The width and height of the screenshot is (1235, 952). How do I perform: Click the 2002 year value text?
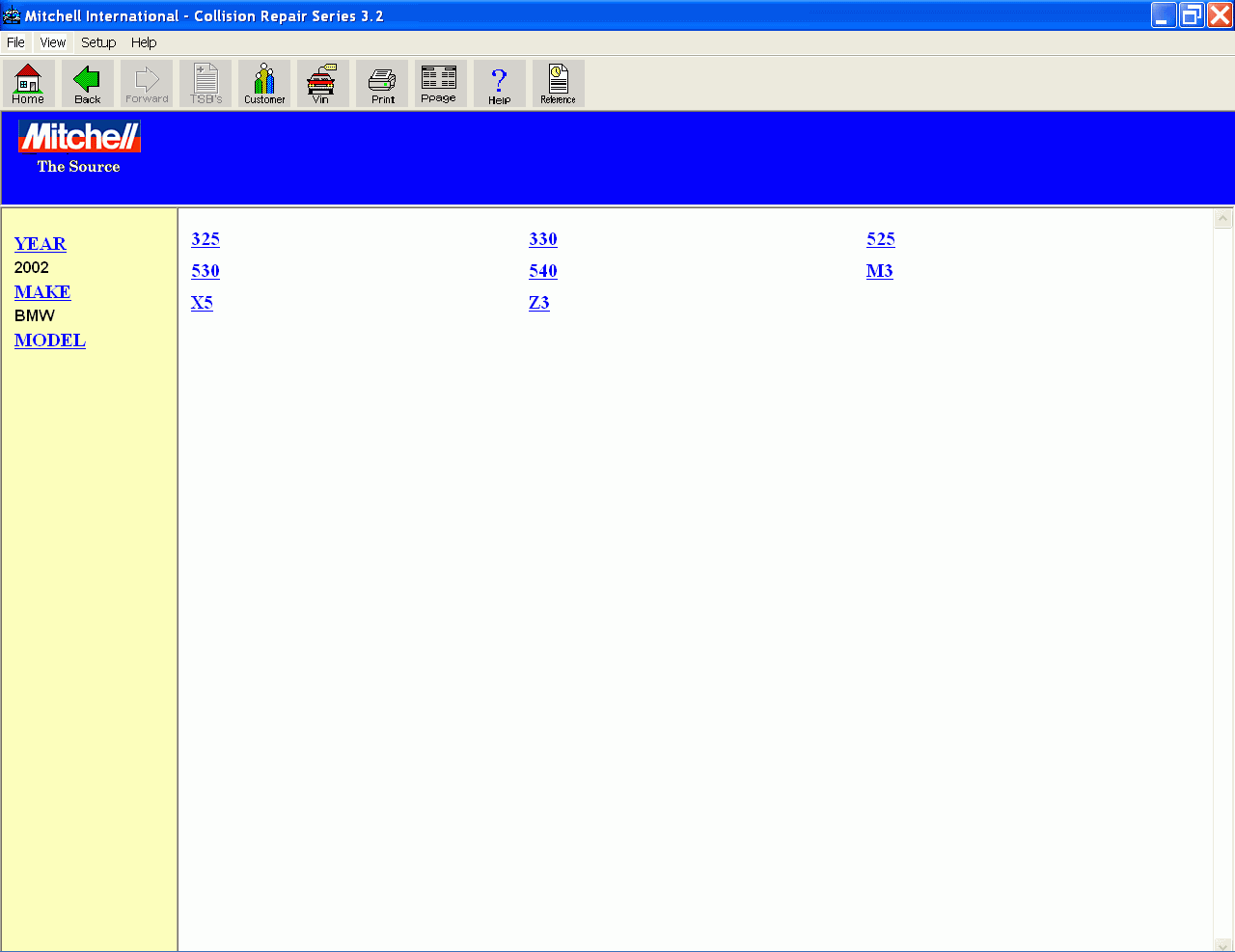32,268
